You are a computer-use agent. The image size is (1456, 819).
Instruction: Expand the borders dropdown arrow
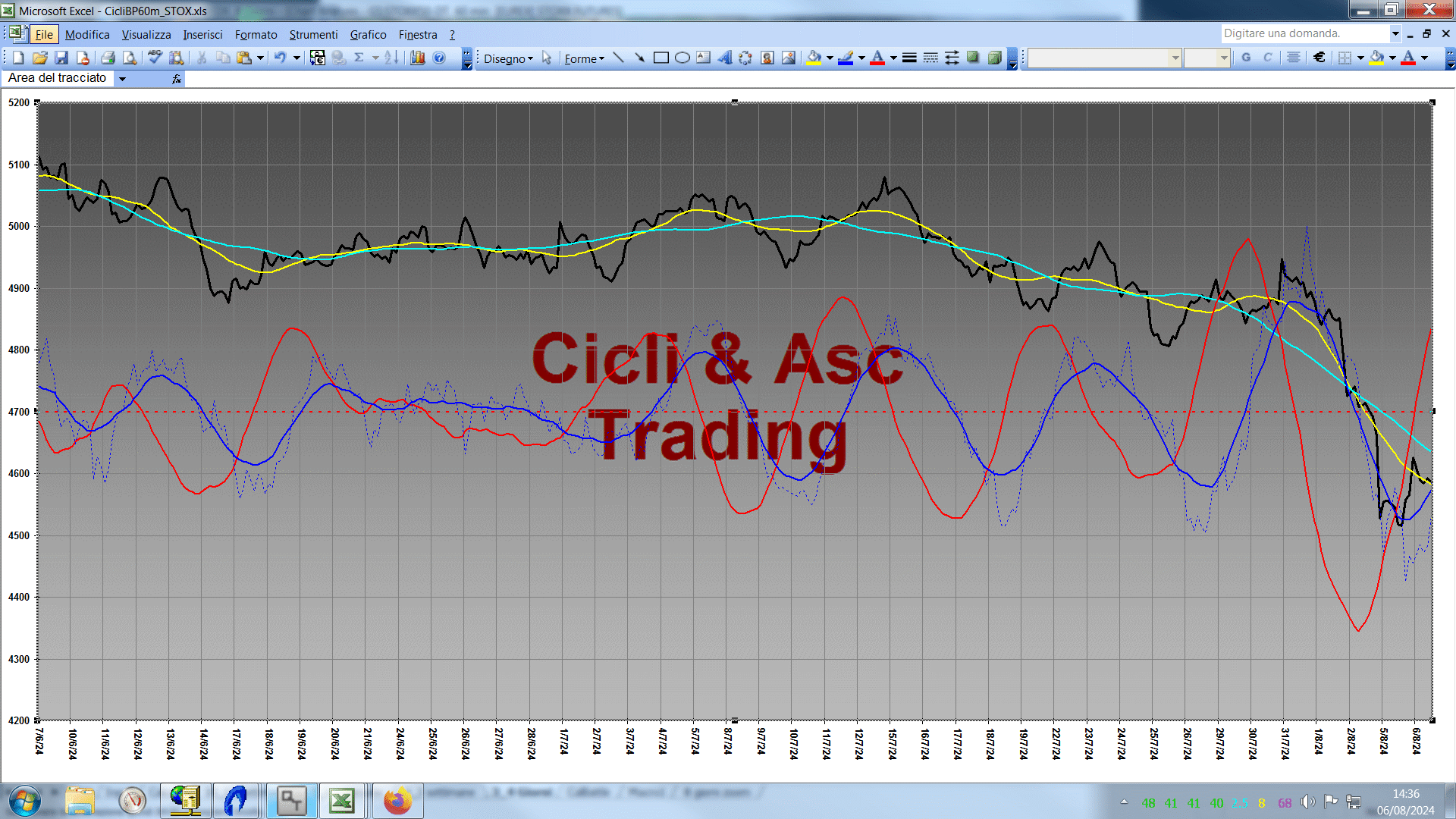click(x=1360, y=58)
